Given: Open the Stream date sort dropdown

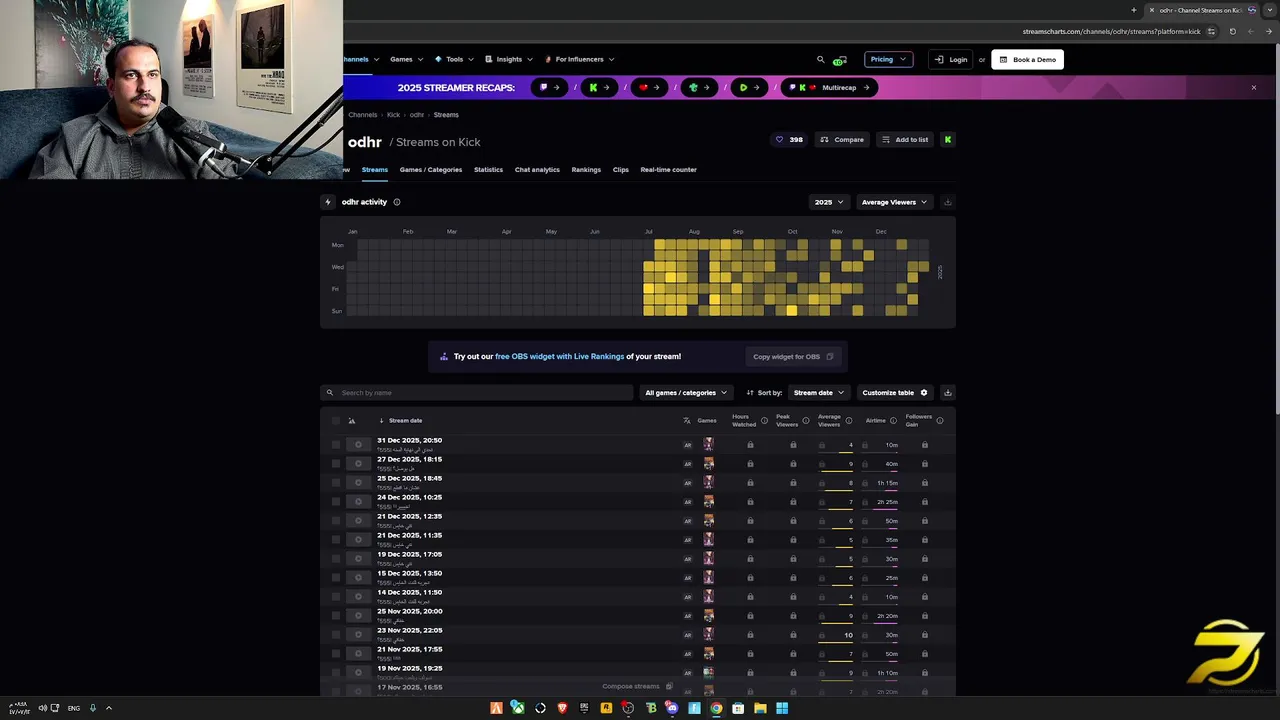Looking at the screenshot, I should tap(819, 393).
